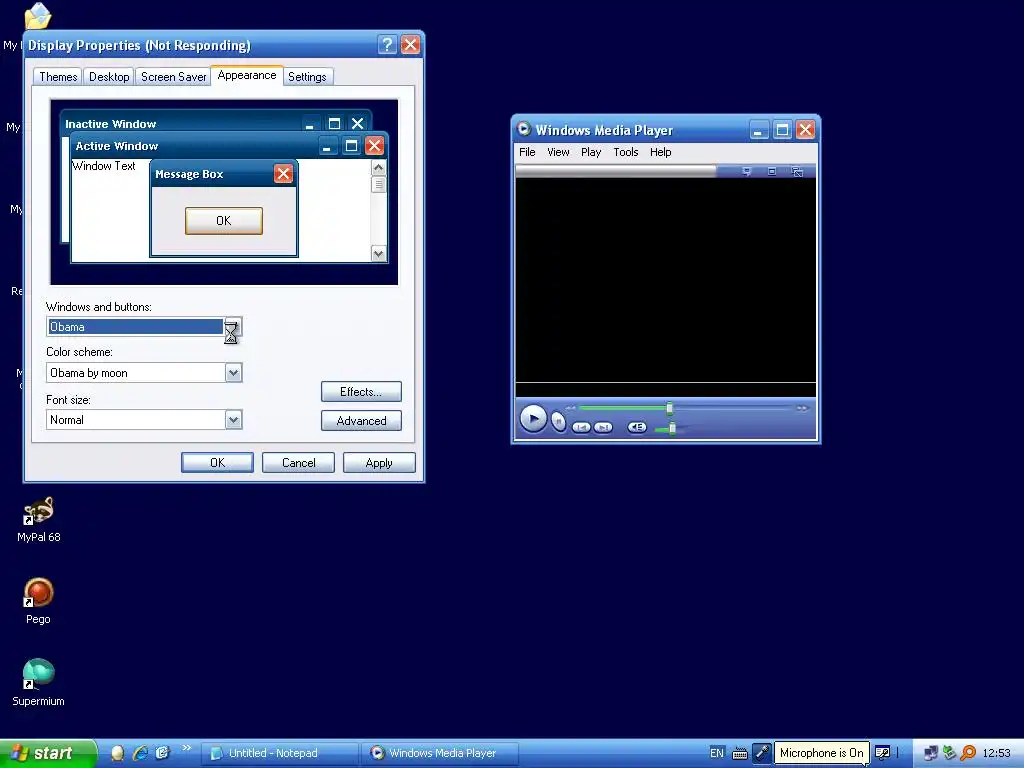
Task: Click keyboard icon on language bar
Action: [x=739, y=754]
